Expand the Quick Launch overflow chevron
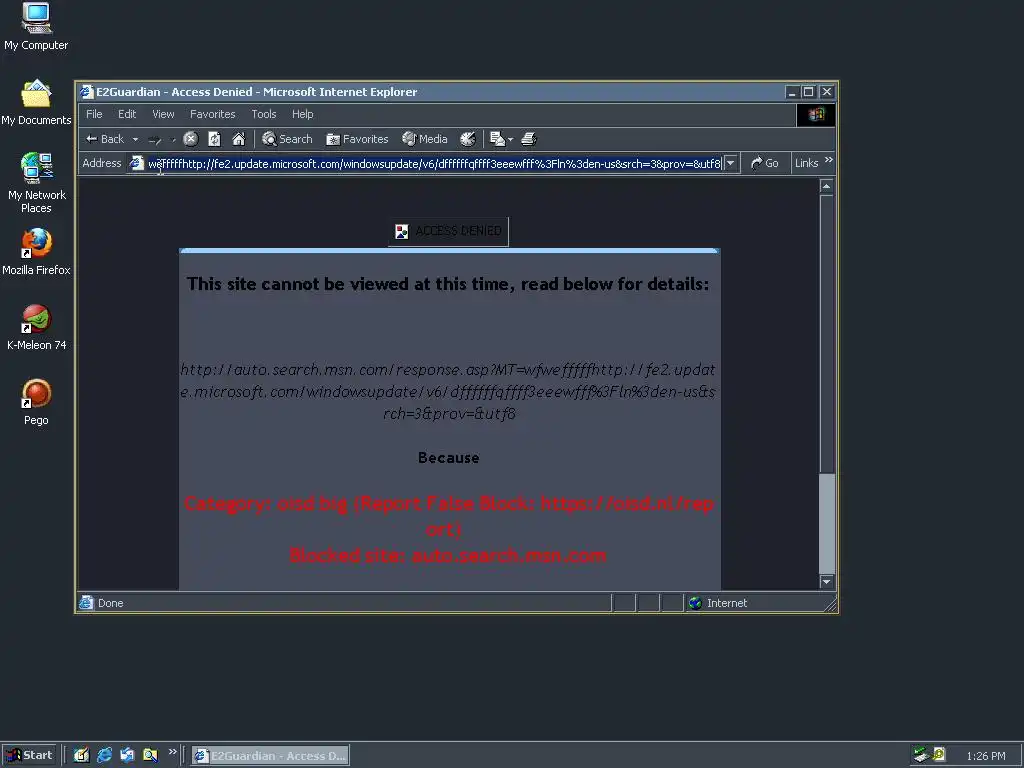The image size is (1024, 768). tap(172, 752)
